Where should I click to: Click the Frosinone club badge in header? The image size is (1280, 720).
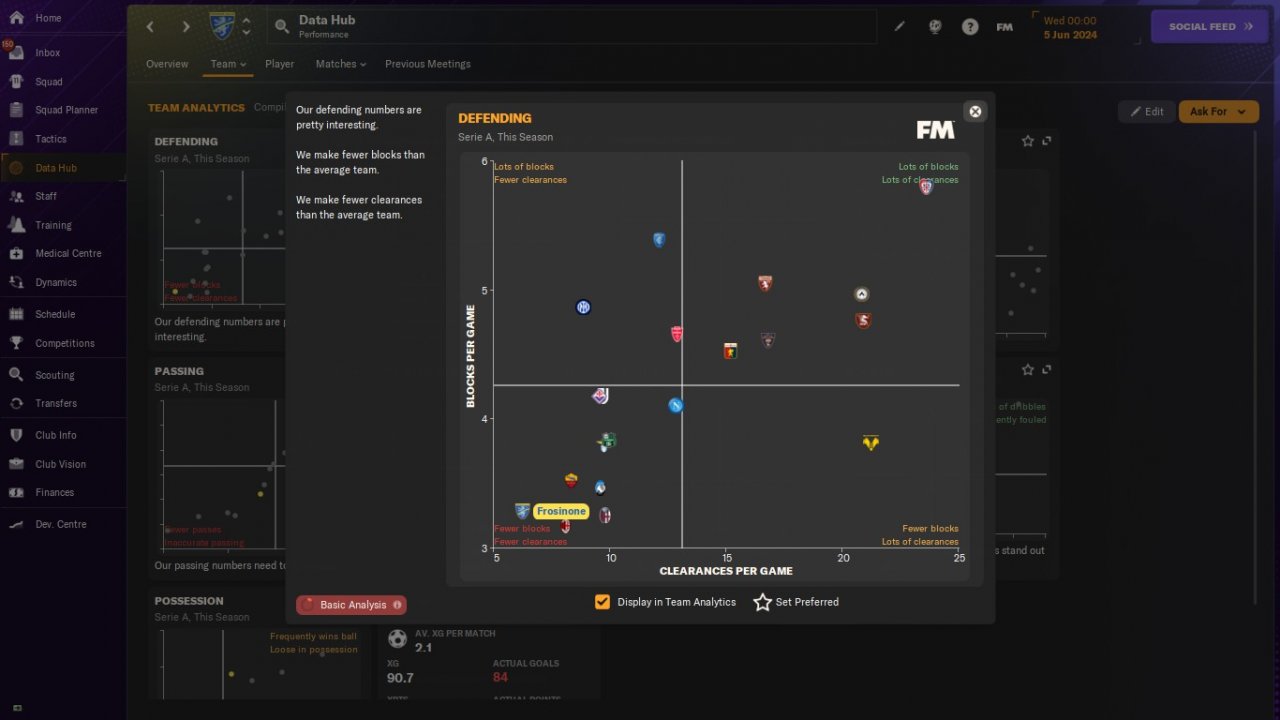tap(222, 26)
